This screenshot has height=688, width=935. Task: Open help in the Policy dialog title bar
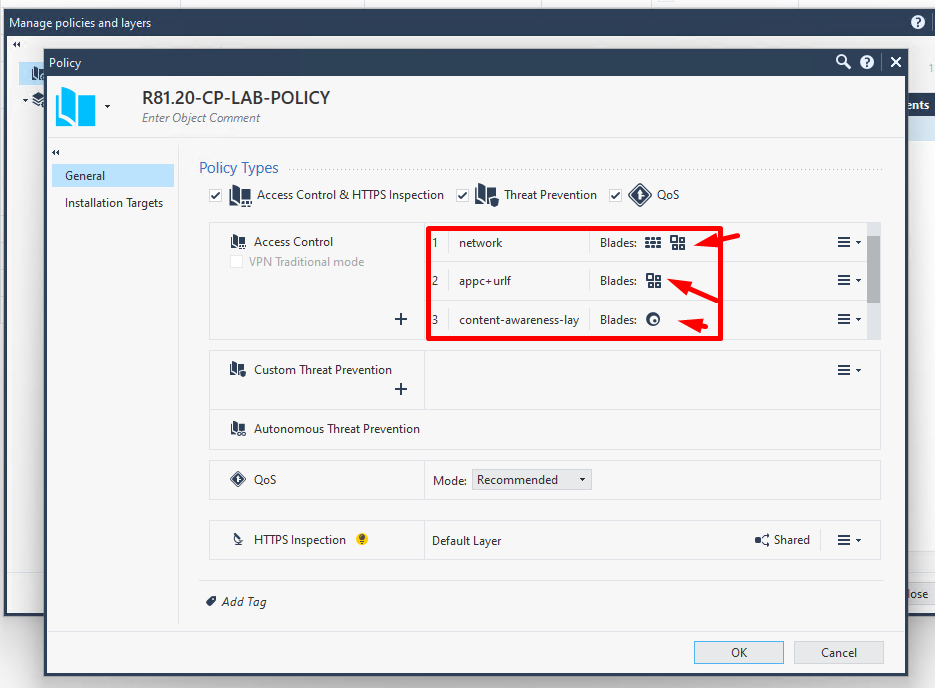(867, 62)
